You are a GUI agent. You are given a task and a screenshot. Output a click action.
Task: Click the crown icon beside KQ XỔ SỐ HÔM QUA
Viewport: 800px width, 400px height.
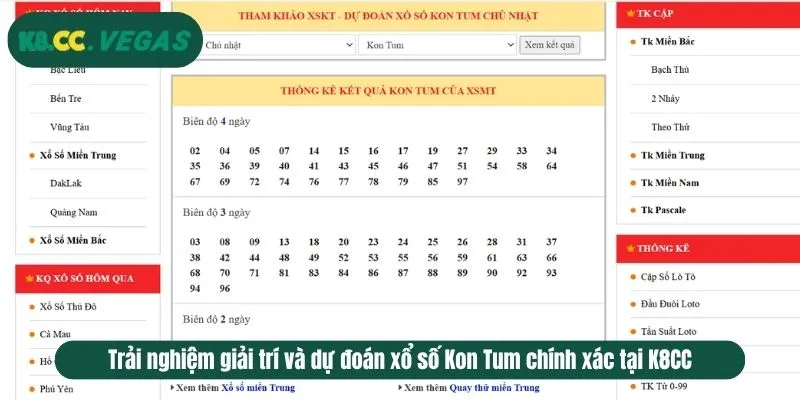30,279
